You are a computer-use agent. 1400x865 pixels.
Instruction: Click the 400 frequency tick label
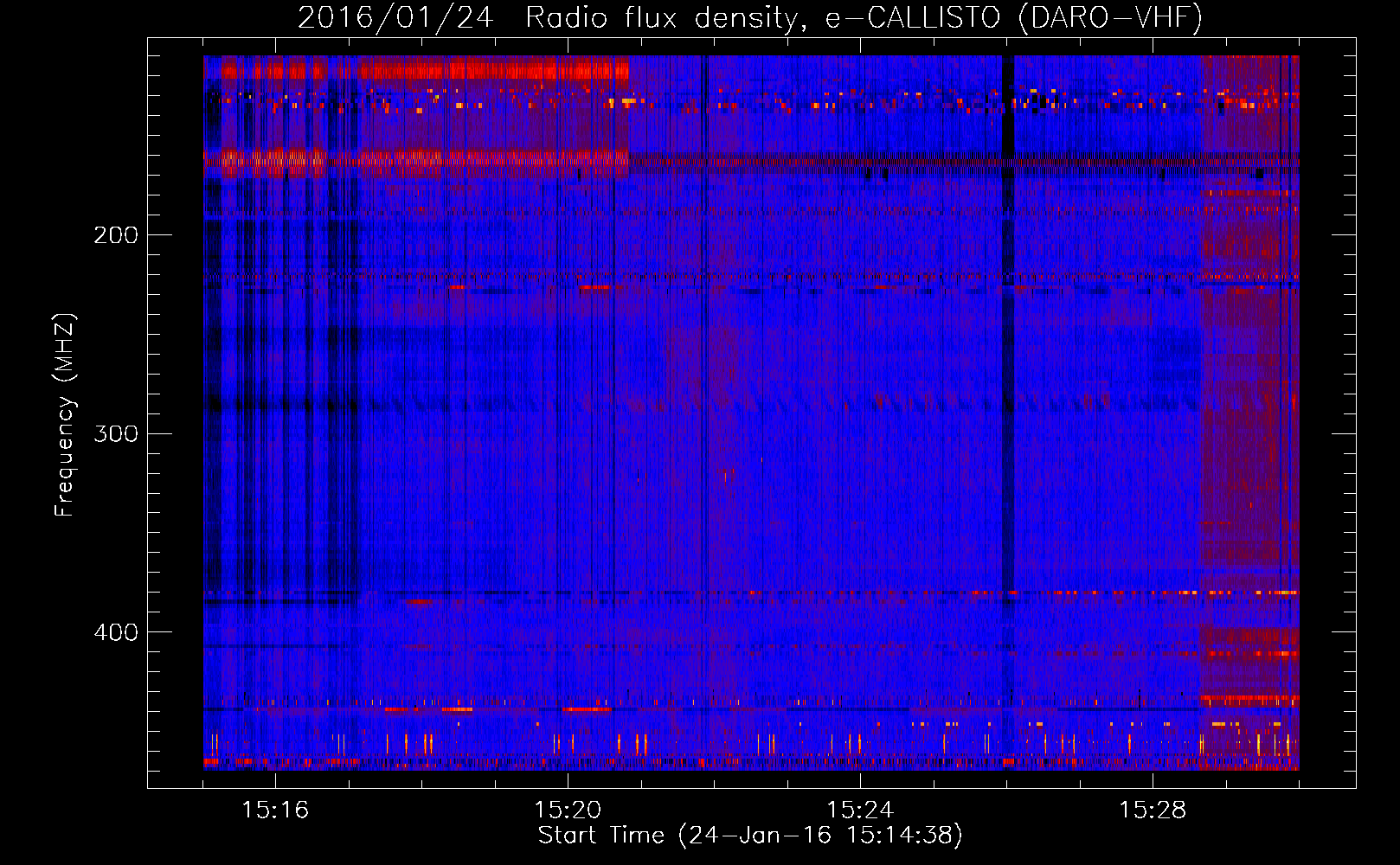pyautogui.click(x=116, y=632)
